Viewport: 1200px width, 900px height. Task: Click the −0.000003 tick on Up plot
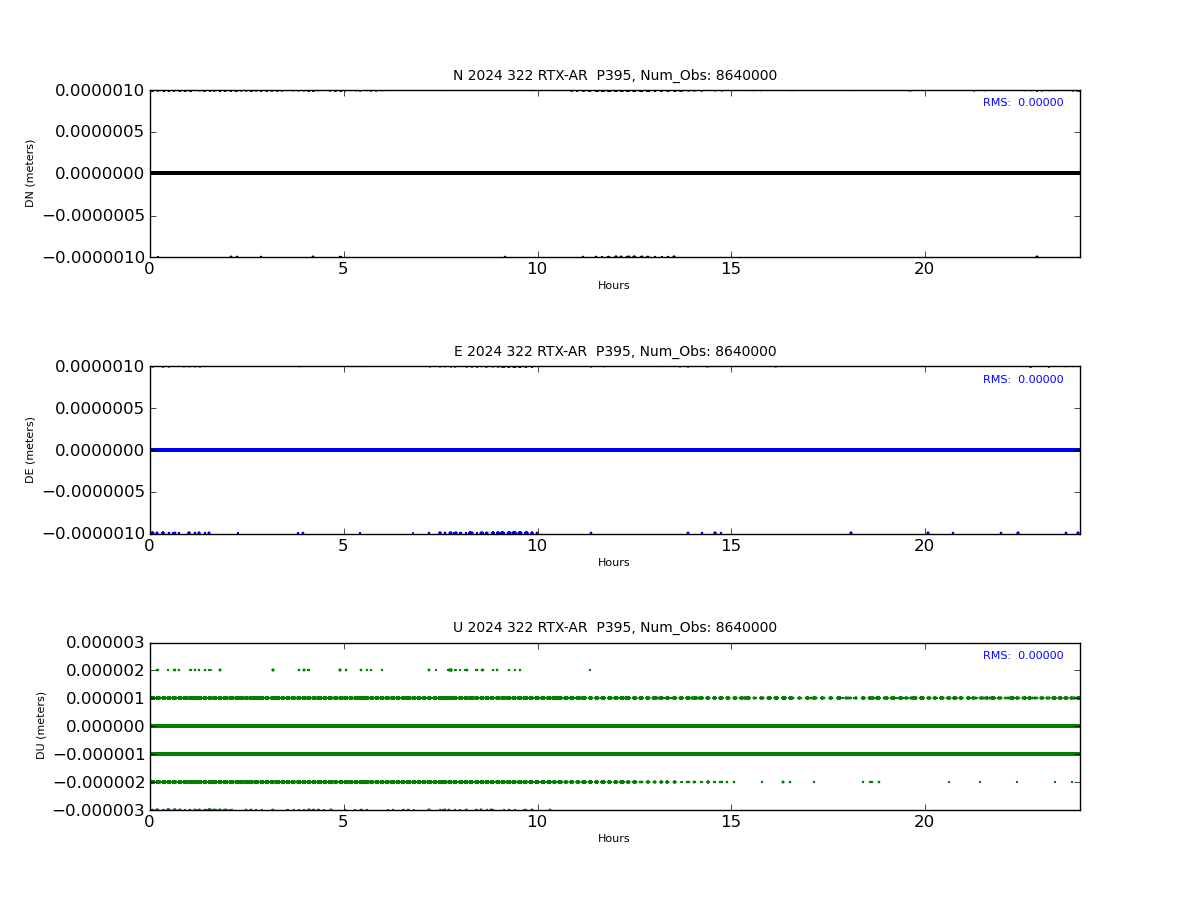(97, 809)
